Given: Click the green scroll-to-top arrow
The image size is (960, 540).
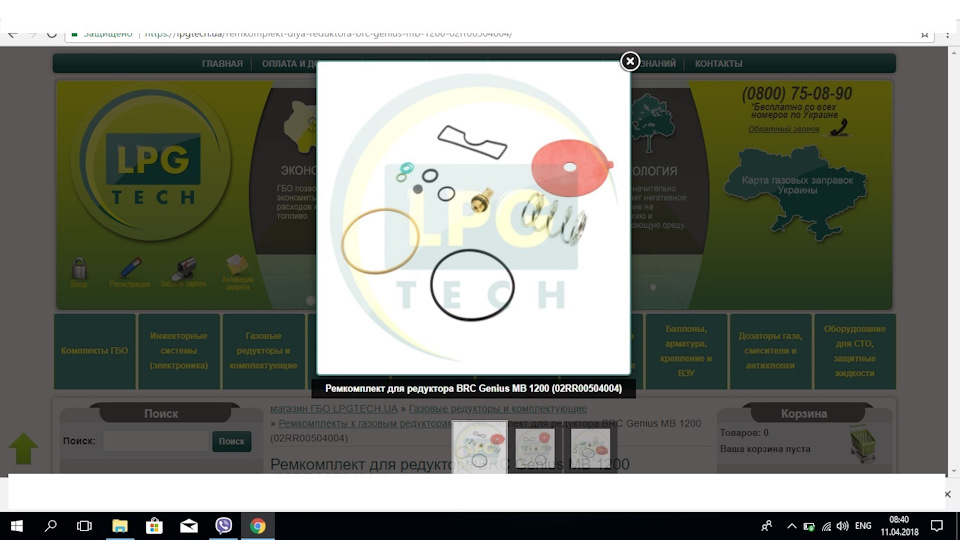Looking at the screenshot, I should pyautogui.click(x=23, y=448).
